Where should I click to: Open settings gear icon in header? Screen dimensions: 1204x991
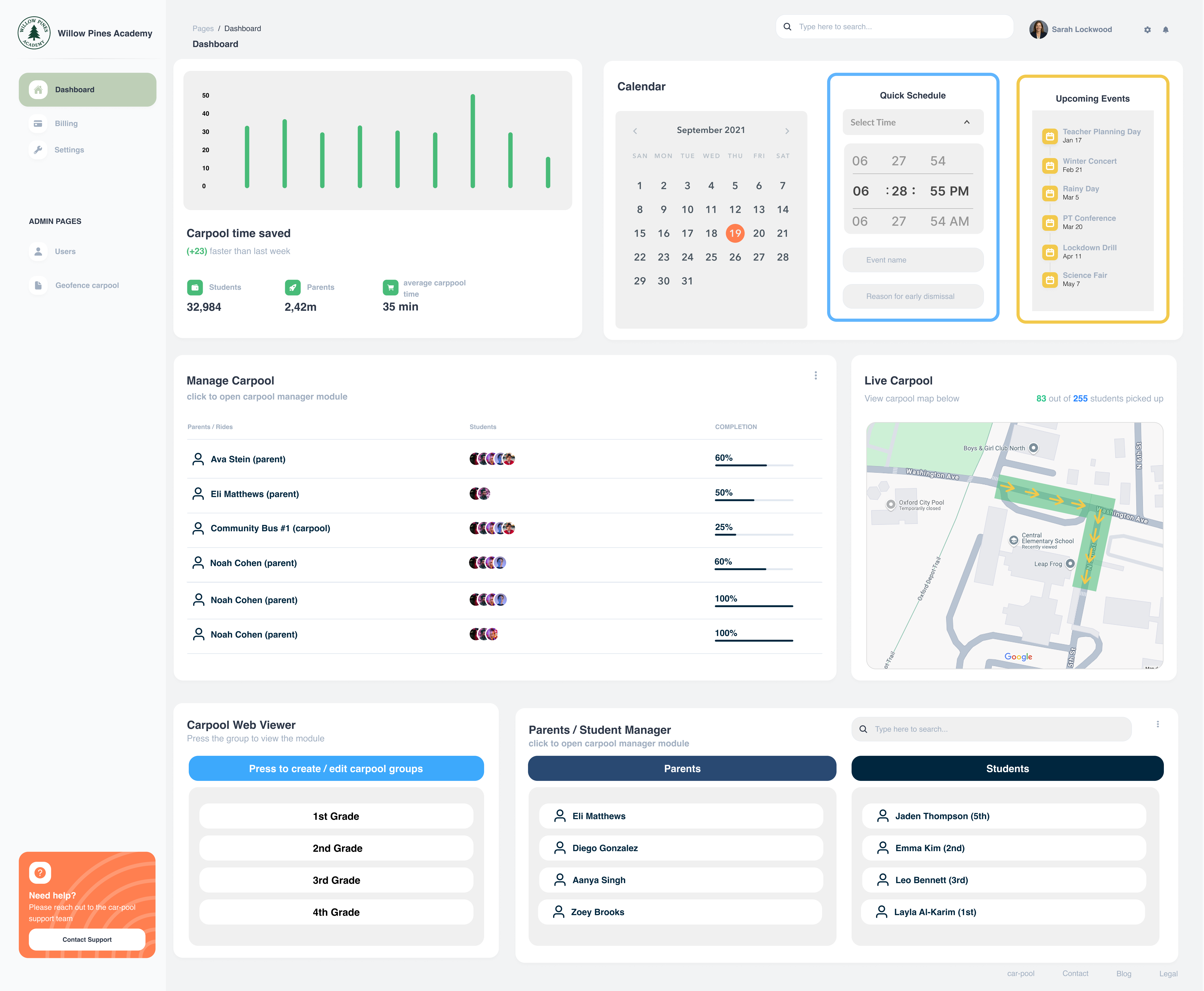(x=1148, y=30)
